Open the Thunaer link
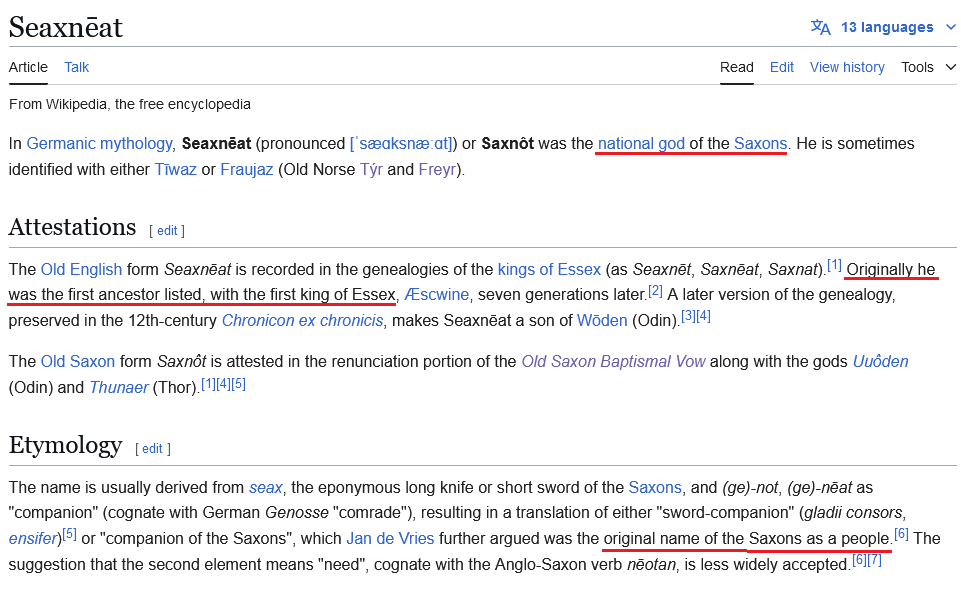This screenshot has height=601, width=961. (119, 387)
